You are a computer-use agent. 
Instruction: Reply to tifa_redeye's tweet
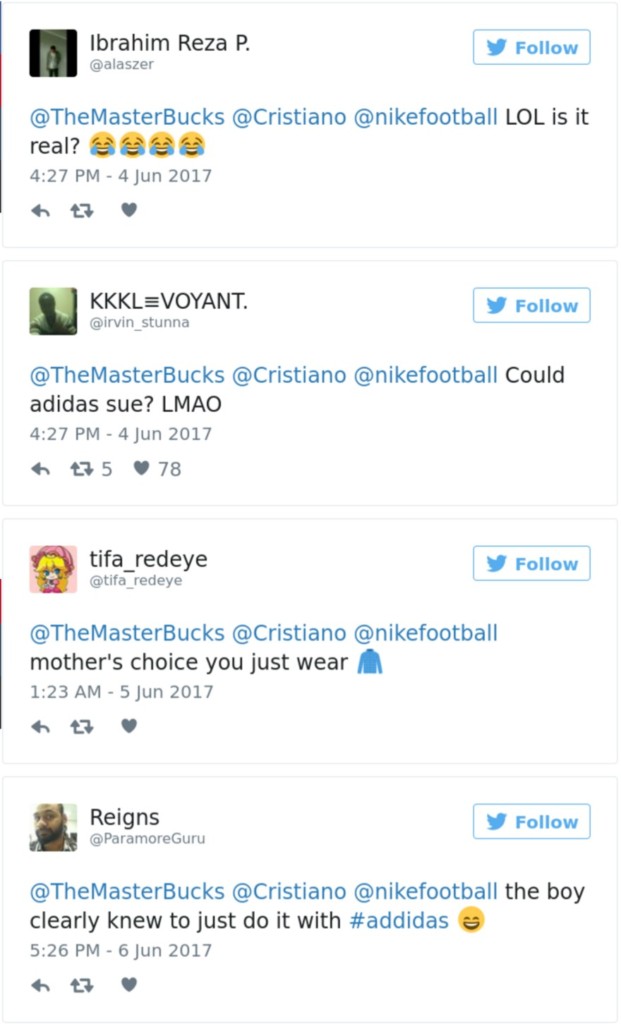click(40, 726)
